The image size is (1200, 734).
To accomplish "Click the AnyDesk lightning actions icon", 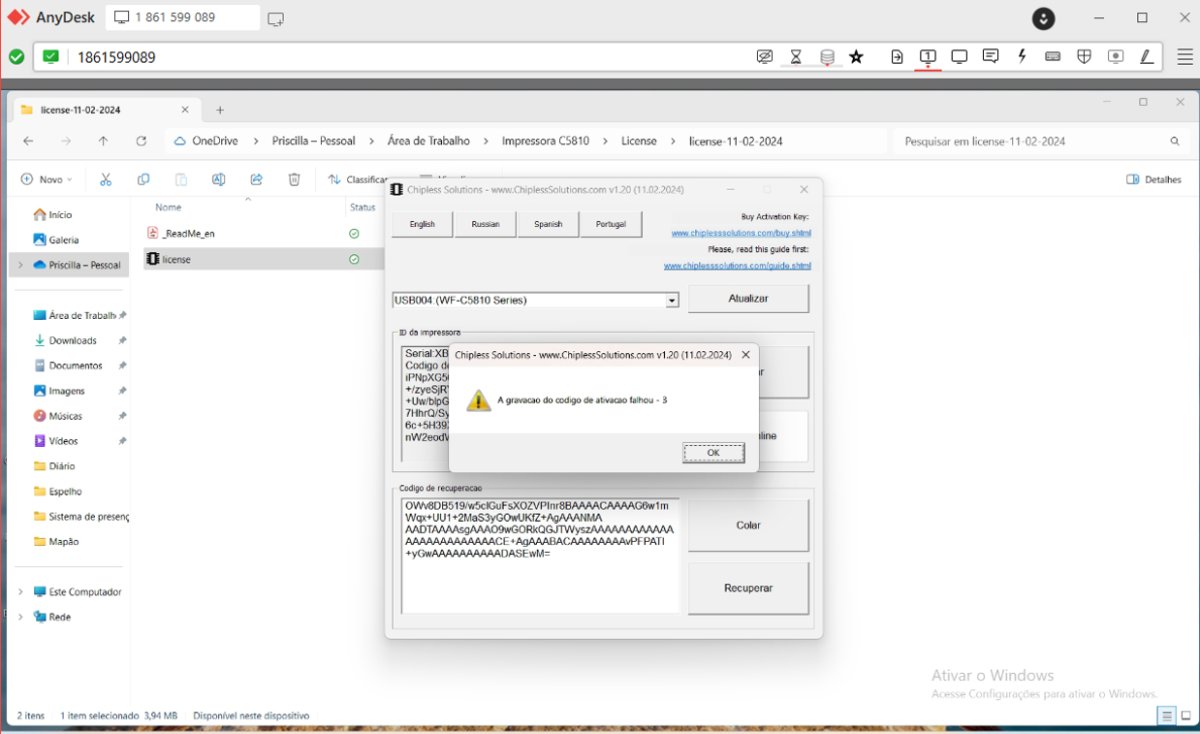I will (1022, 56).
